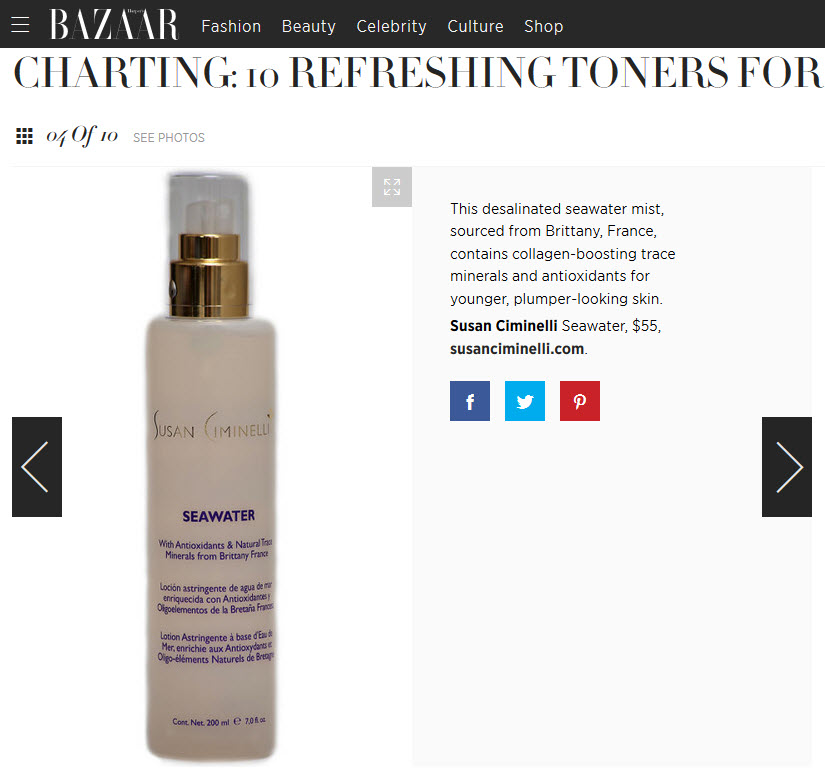Image resolution: width=825 pixels, height=771 pixels.
Task: Advance to the next slide arrow
Action: 787,467
